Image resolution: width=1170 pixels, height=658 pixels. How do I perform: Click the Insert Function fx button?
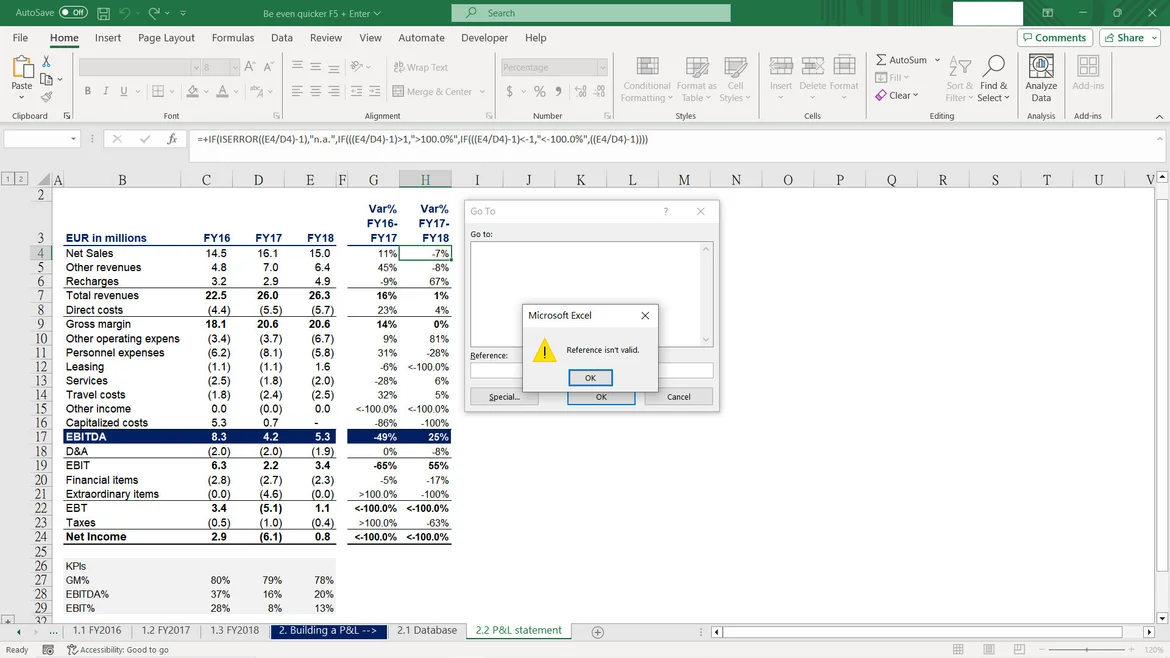click(x=172, y=139)
